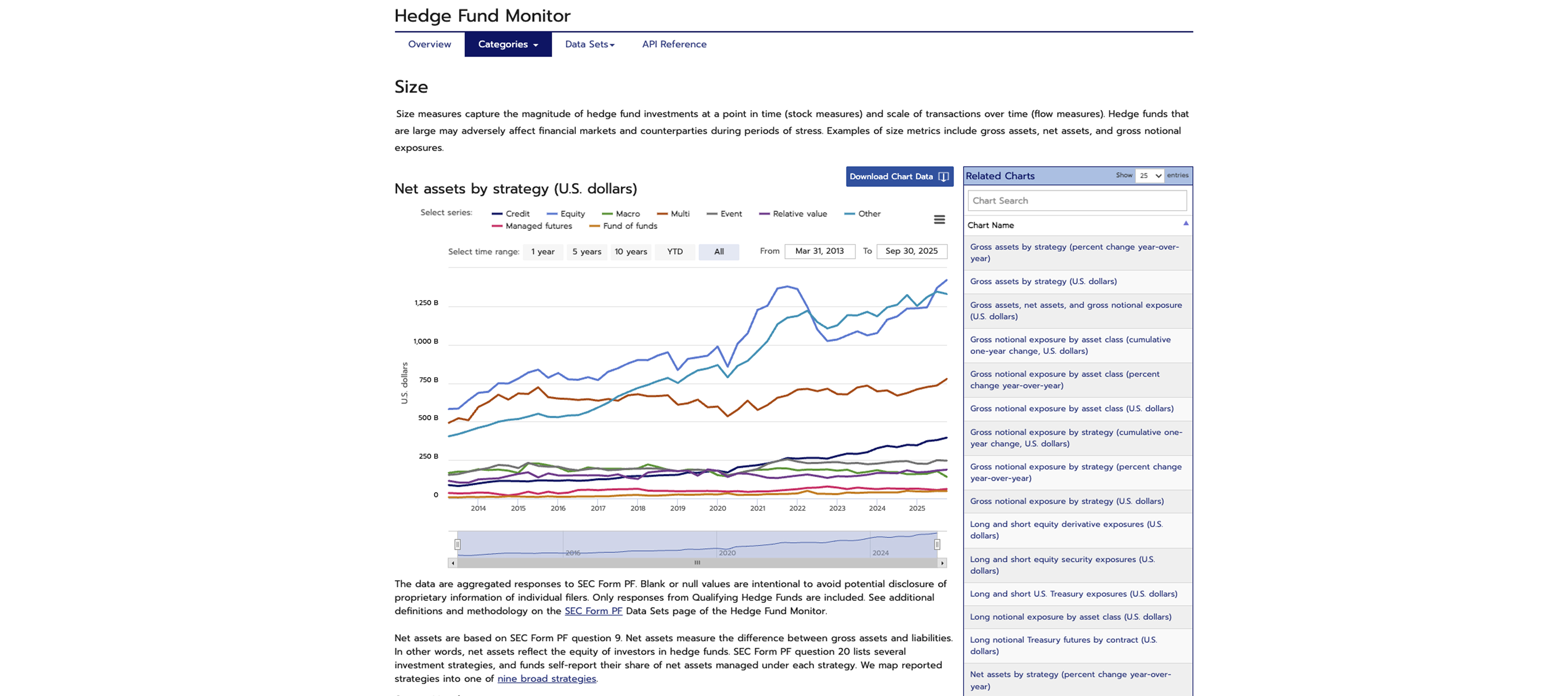
Task: Open the nine broad strategies link
Action: point(546,678)
